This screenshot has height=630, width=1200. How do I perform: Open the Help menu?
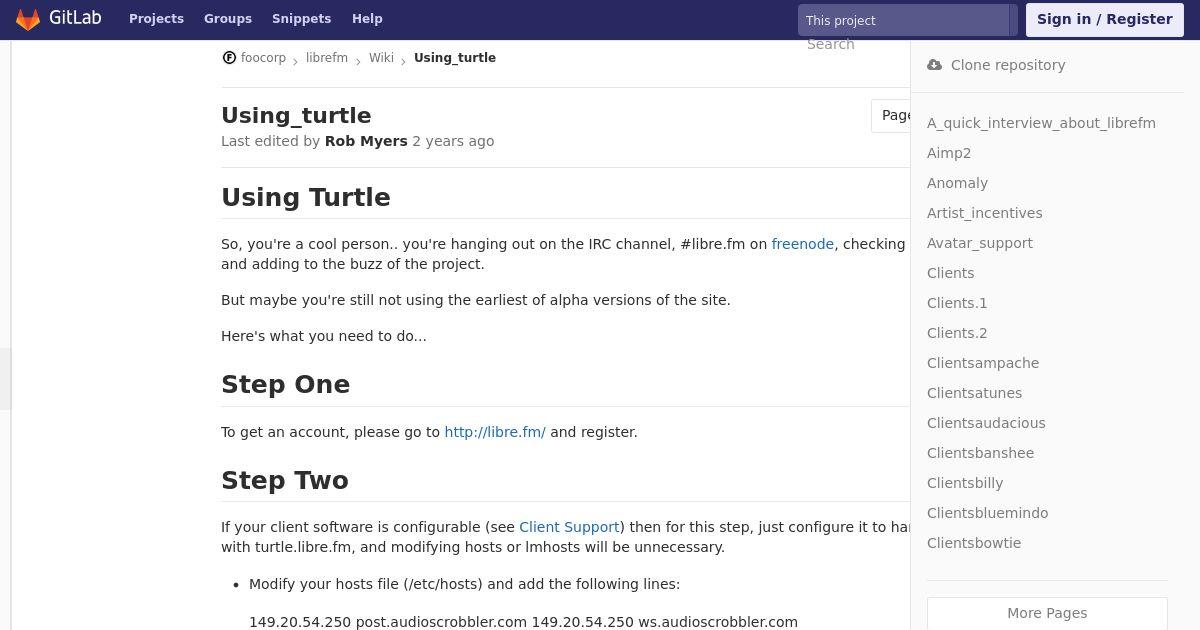point(367,19)
